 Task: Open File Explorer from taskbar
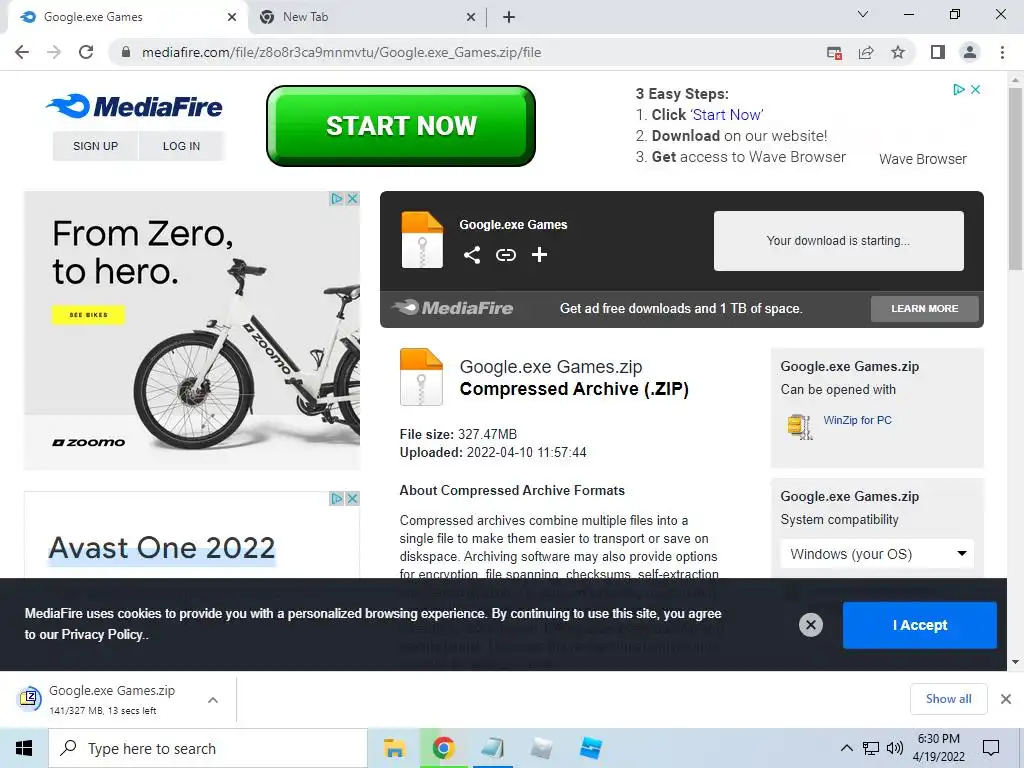coord(394,748)
